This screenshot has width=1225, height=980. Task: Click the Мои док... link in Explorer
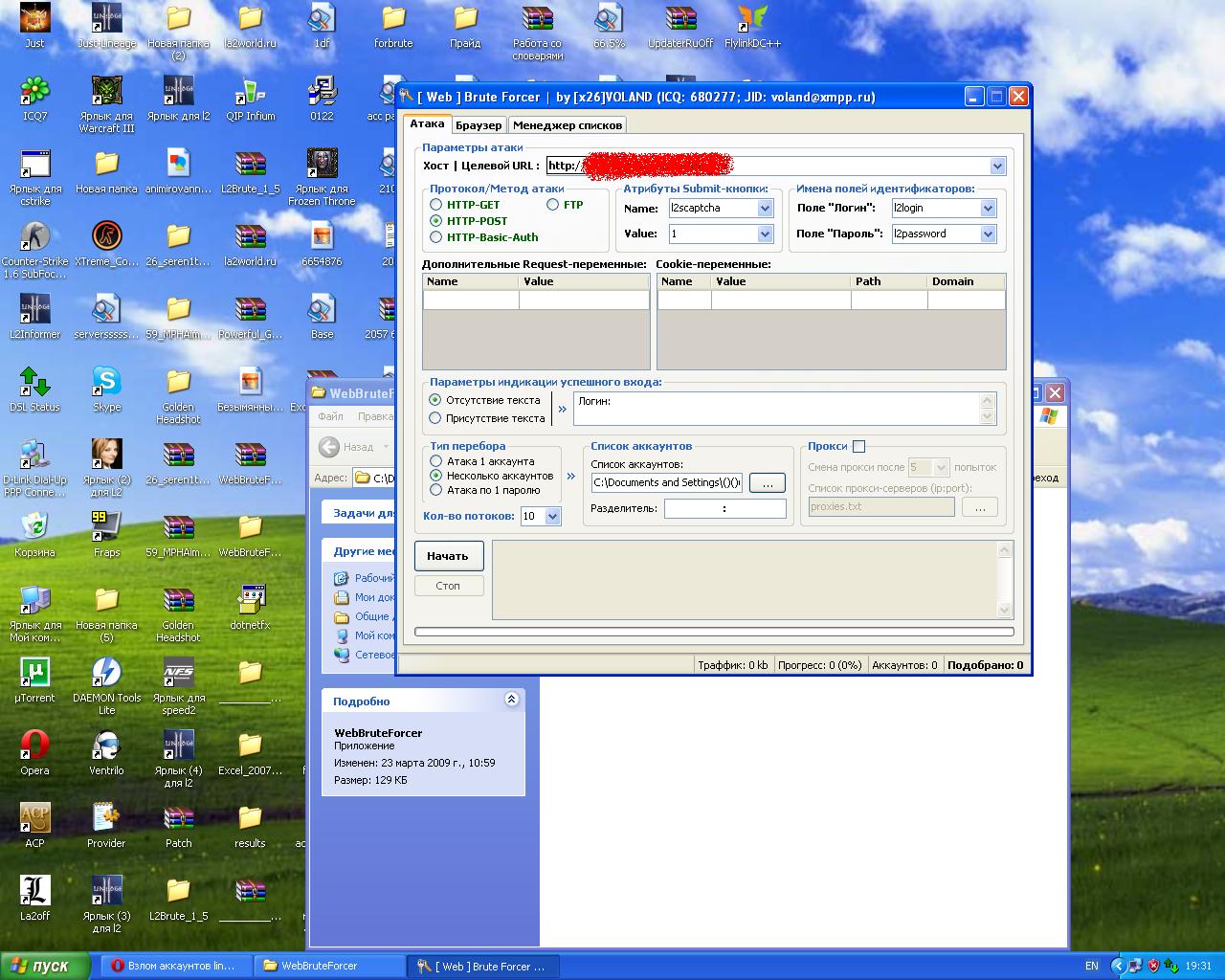coord(364,597)
